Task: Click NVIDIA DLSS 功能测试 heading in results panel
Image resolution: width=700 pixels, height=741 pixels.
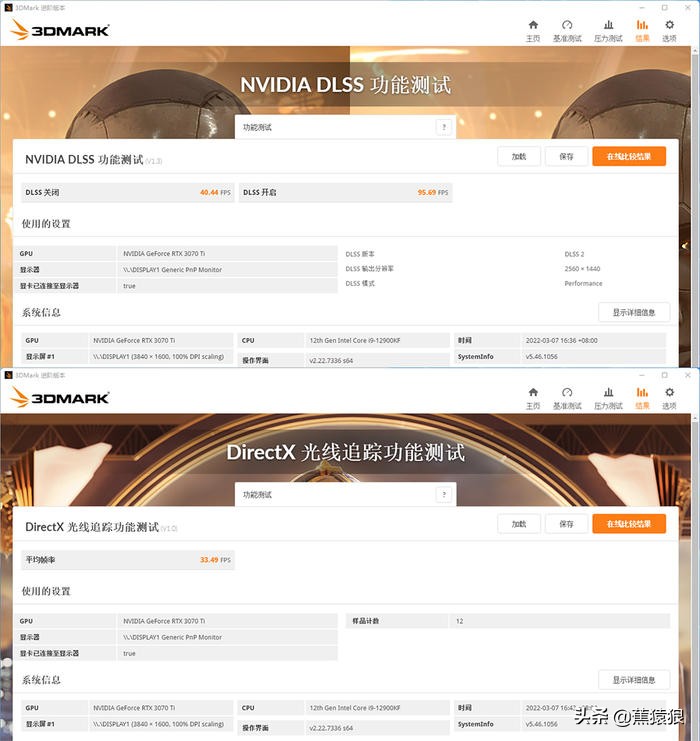Action: coord(84,159)
